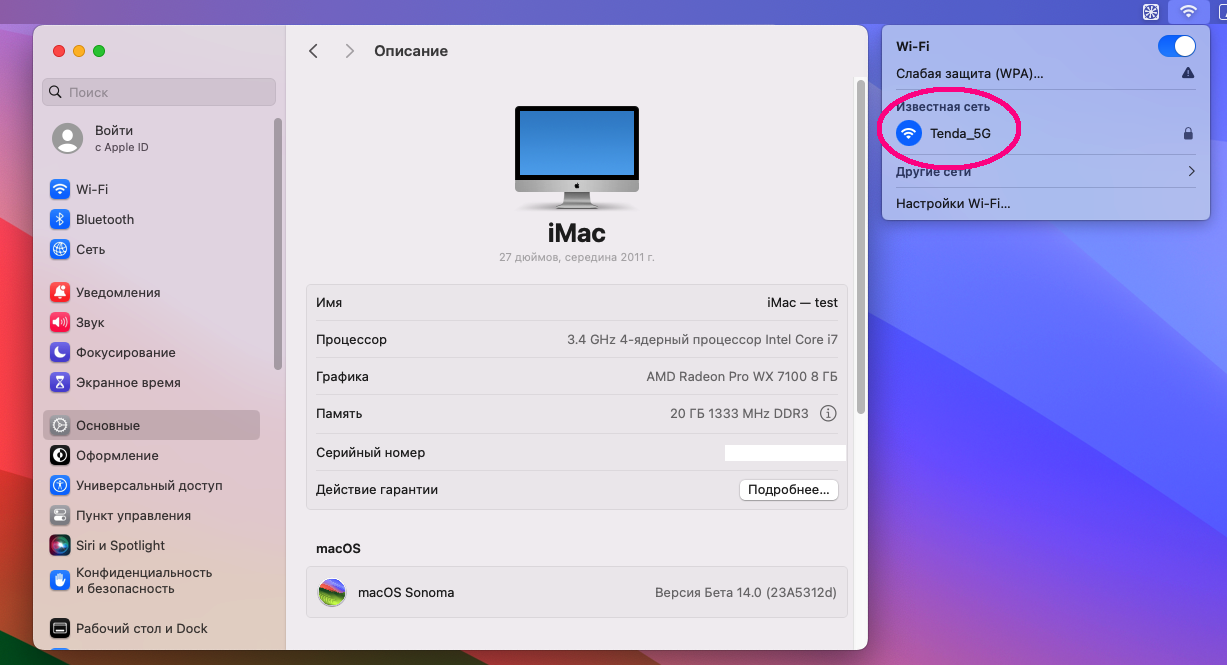This screenshot has height=665, width=1227.
Task: Select the Звук speaker icon
Action: pos(60,322)
